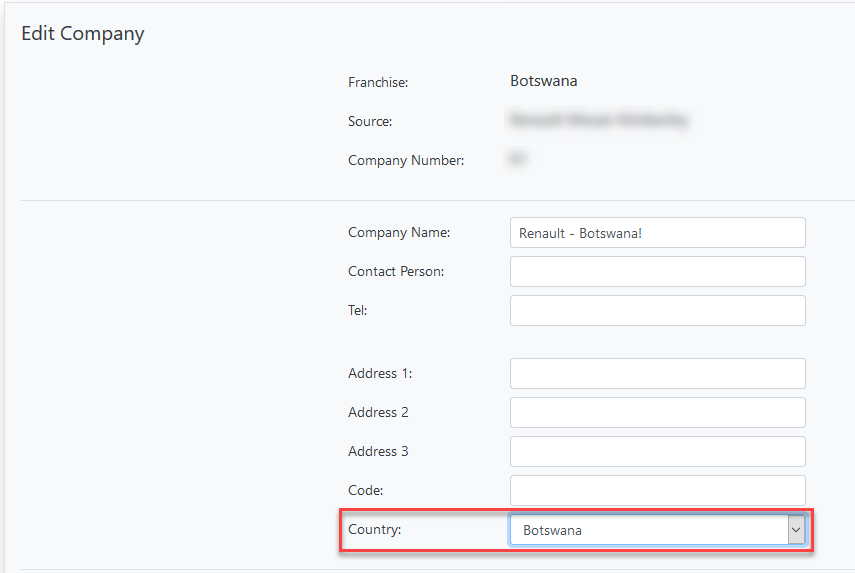Click the Franchise: label
The image size is (855, 573).
(x=378, y=82)
